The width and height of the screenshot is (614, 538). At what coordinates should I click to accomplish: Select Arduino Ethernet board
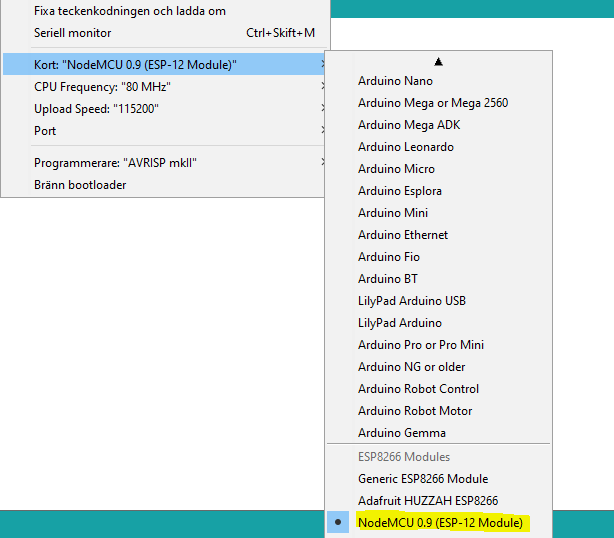tap(439, 235)
